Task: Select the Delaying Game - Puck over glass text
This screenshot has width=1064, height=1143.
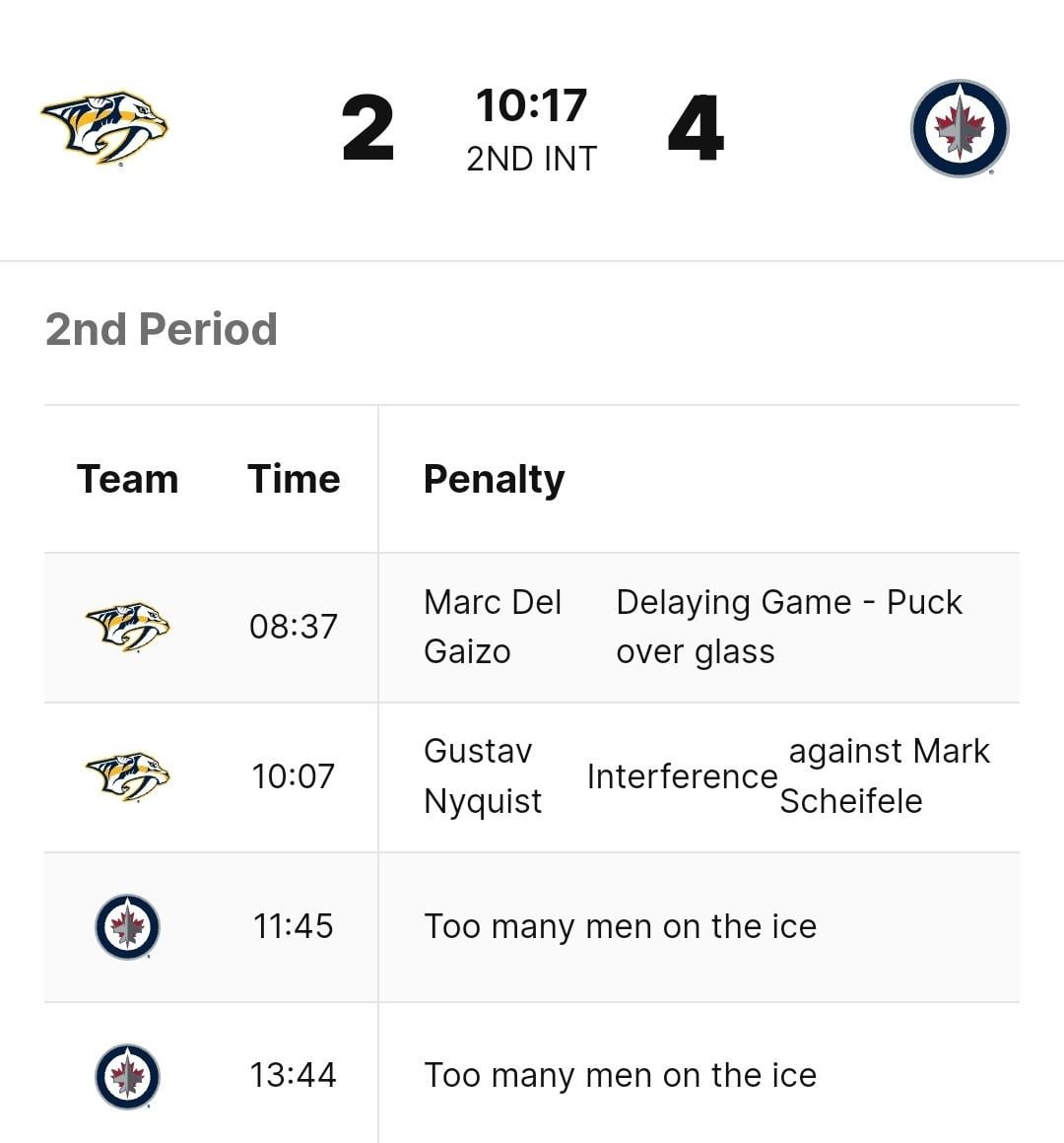Action: tap(788, 627)
